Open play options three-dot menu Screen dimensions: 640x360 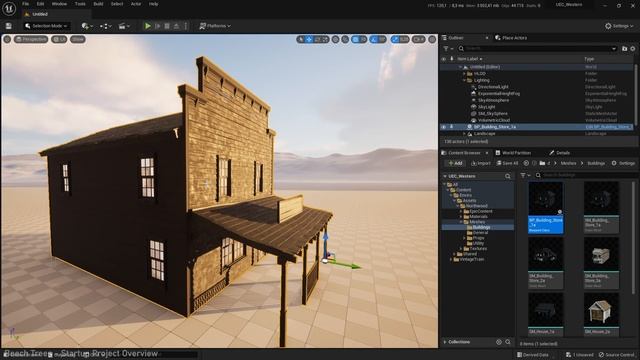(186, 26)
